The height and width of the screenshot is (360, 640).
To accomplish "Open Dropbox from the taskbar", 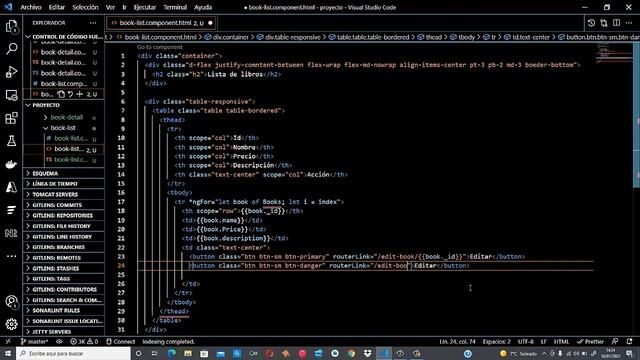I will (x=367, y=353).
